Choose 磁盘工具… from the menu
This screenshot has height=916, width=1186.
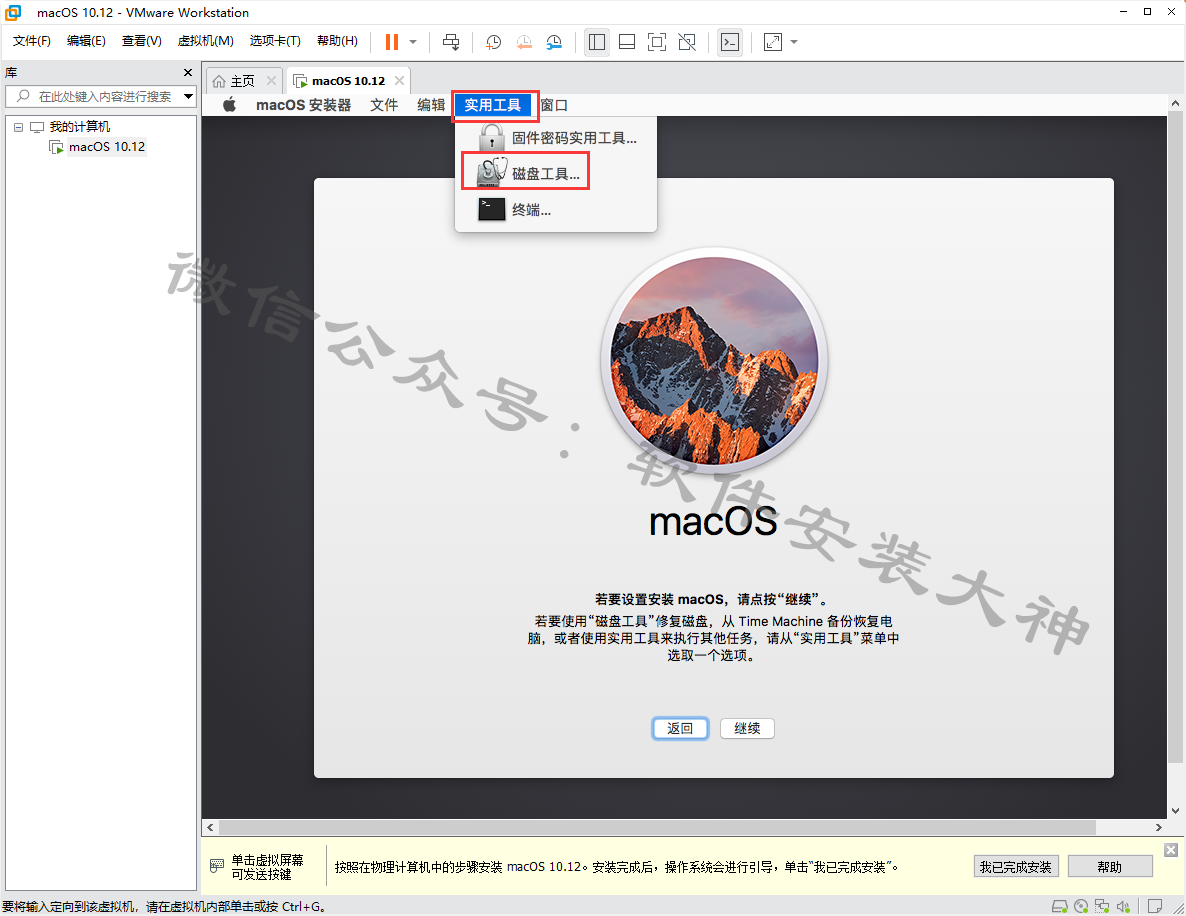click(x=556, y=173)
